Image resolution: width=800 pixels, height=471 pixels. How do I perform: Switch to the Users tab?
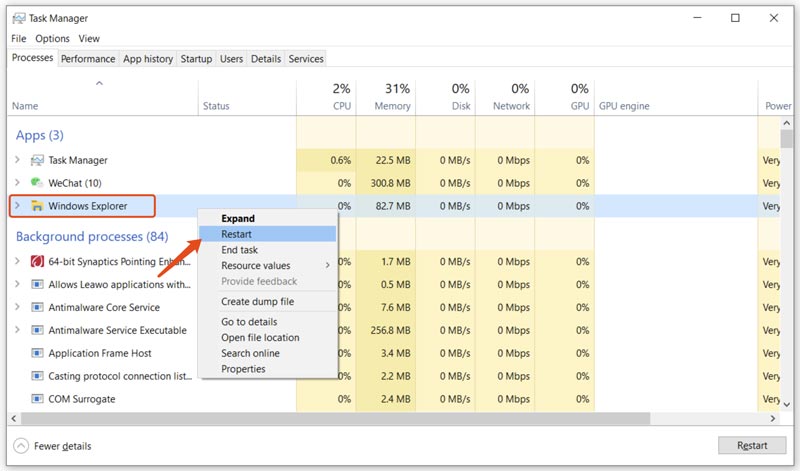pyautogui.click(x=231, y=59)
